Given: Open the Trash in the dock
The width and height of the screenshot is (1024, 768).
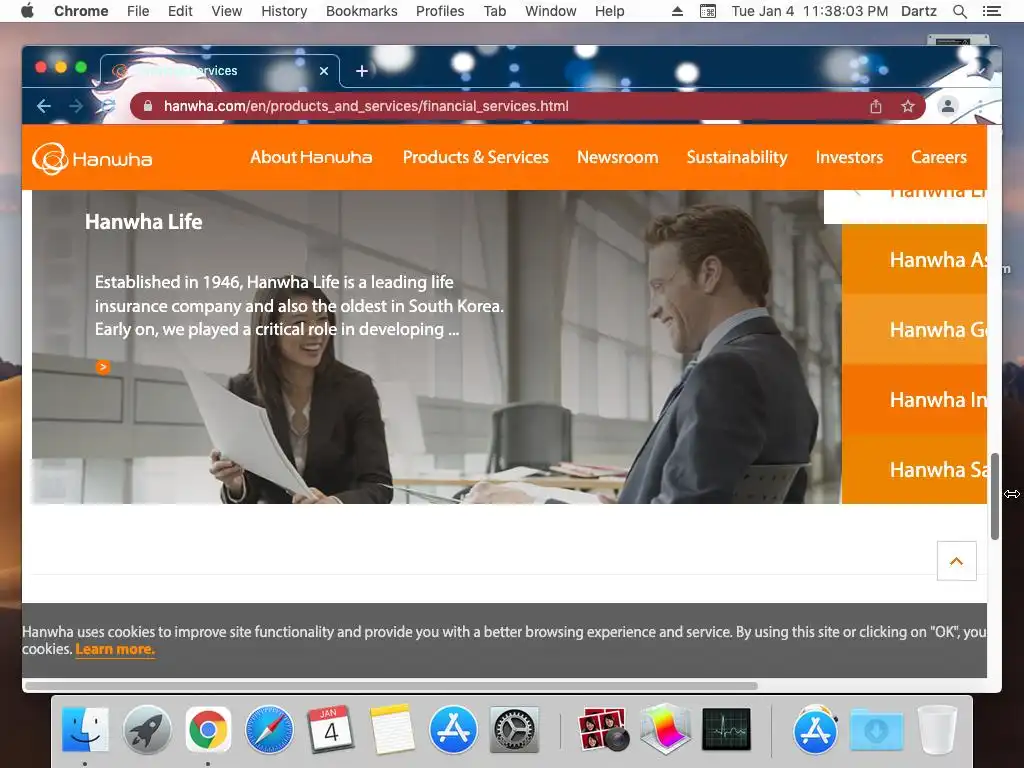Looking at the screenshot, I should point(938,729).
